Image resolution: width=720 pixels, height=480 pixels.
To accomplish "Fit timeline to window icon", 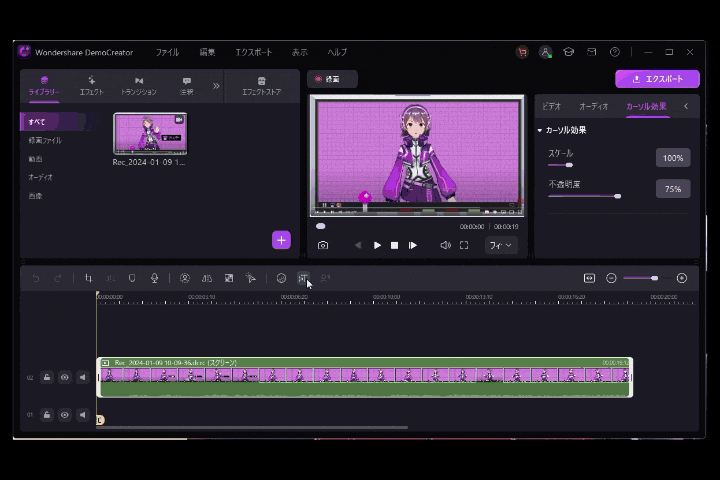I will [589, 278].
